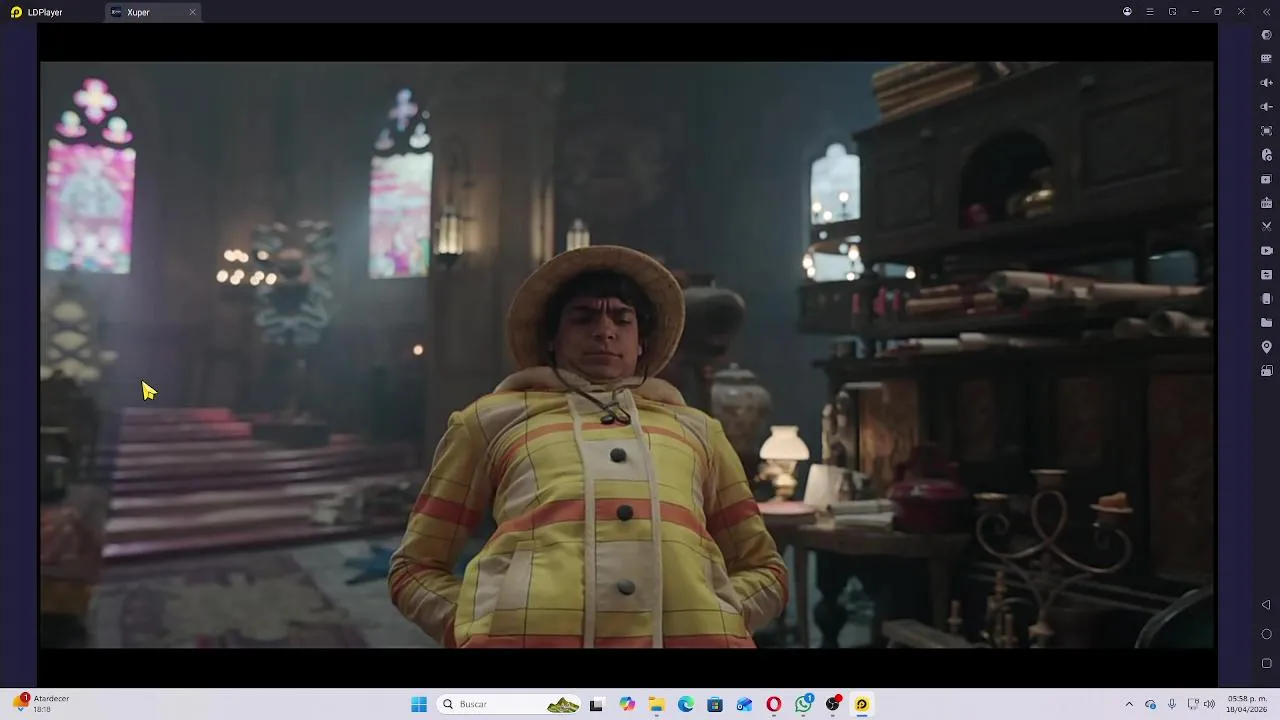Close the Xuper tab

click(x=192, y=12)
